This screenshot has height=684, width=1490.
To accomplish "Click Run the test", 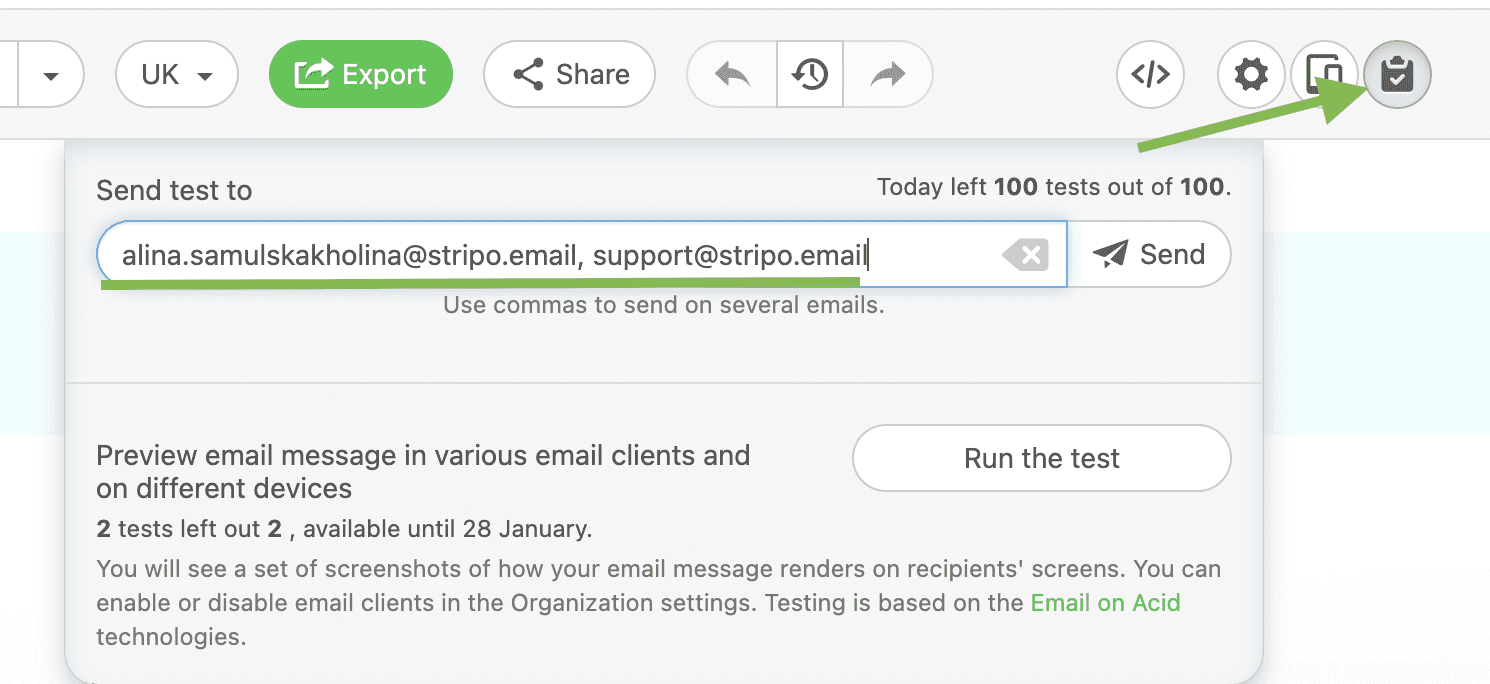I will point(1041,458).
